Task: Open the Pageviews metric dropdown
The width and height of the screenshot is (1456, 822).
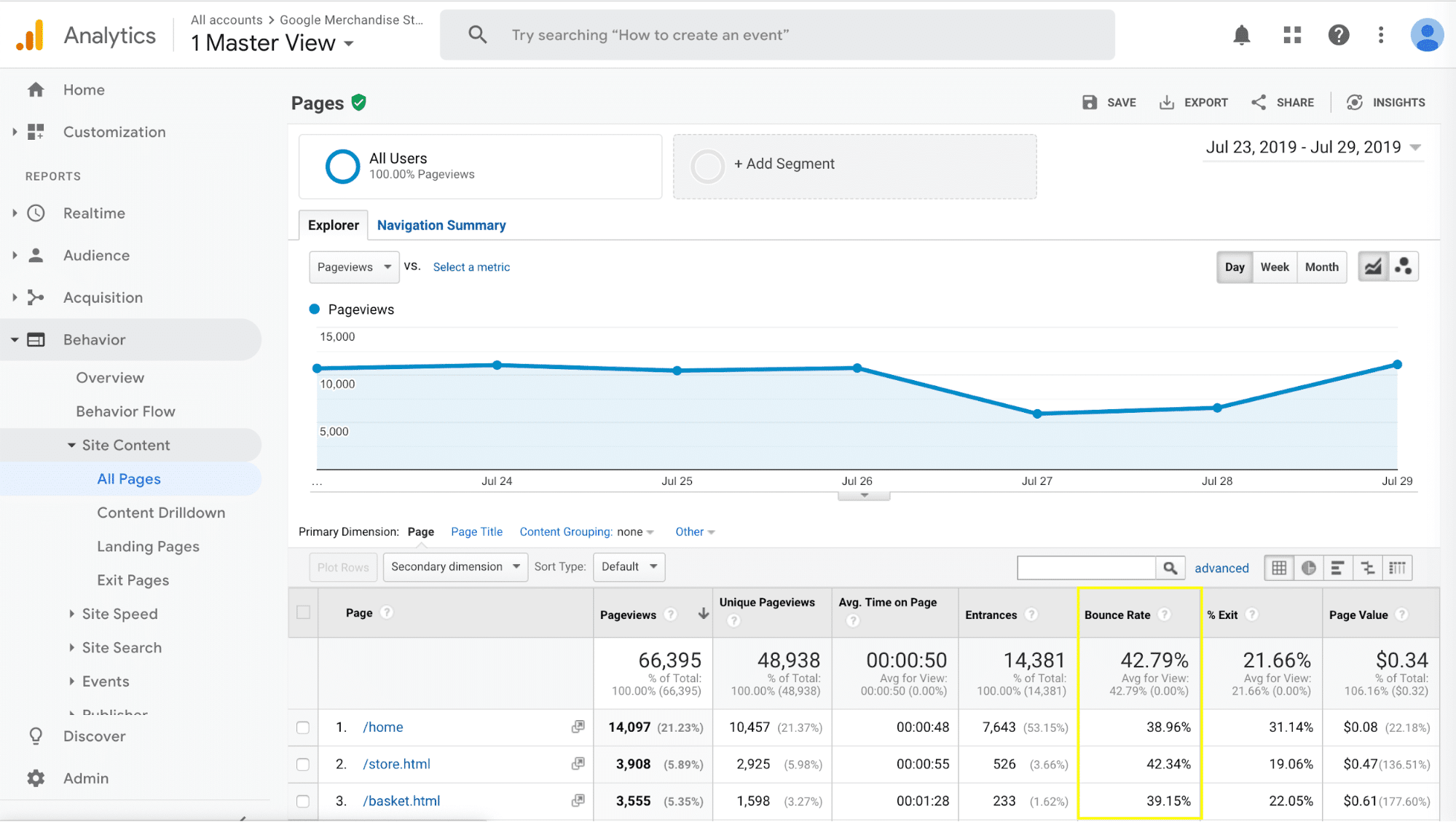Action: 354,267
